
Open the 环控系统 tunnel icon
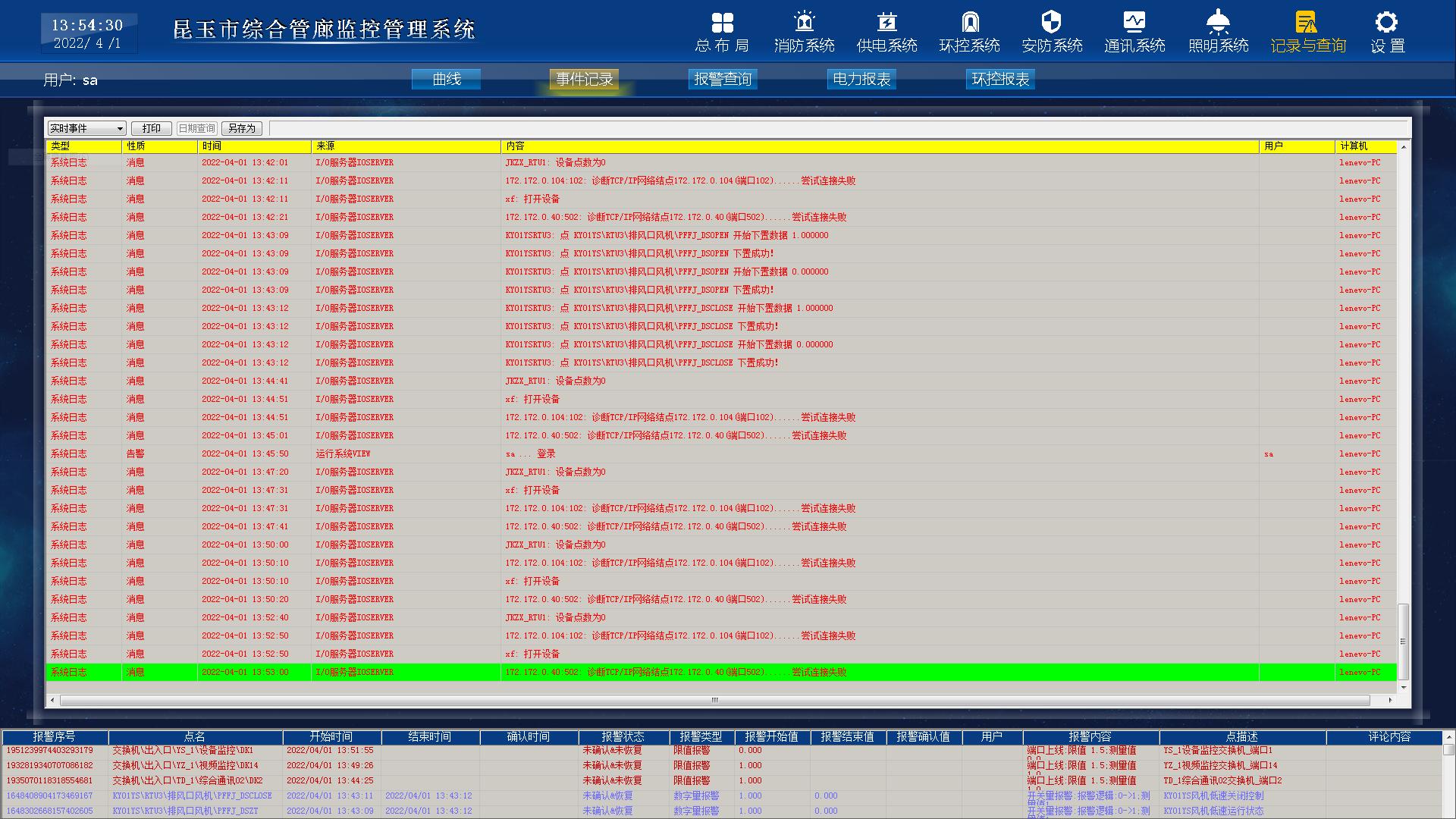point(969,23)
